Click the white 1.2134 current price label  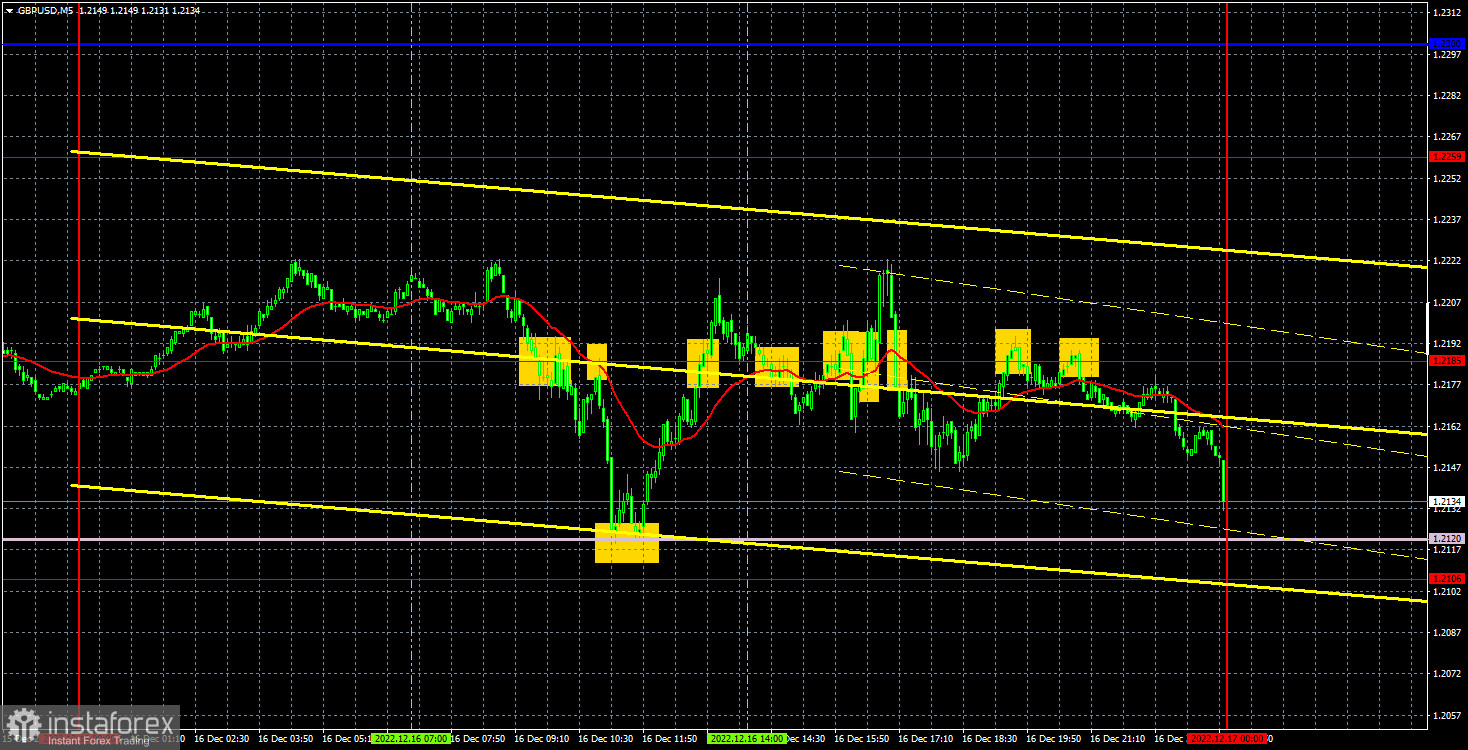pos(1447,501)
